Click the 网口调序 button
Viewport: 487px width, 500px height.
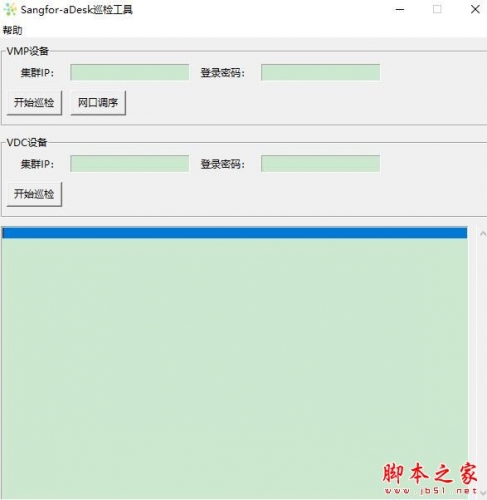(98, 103)
